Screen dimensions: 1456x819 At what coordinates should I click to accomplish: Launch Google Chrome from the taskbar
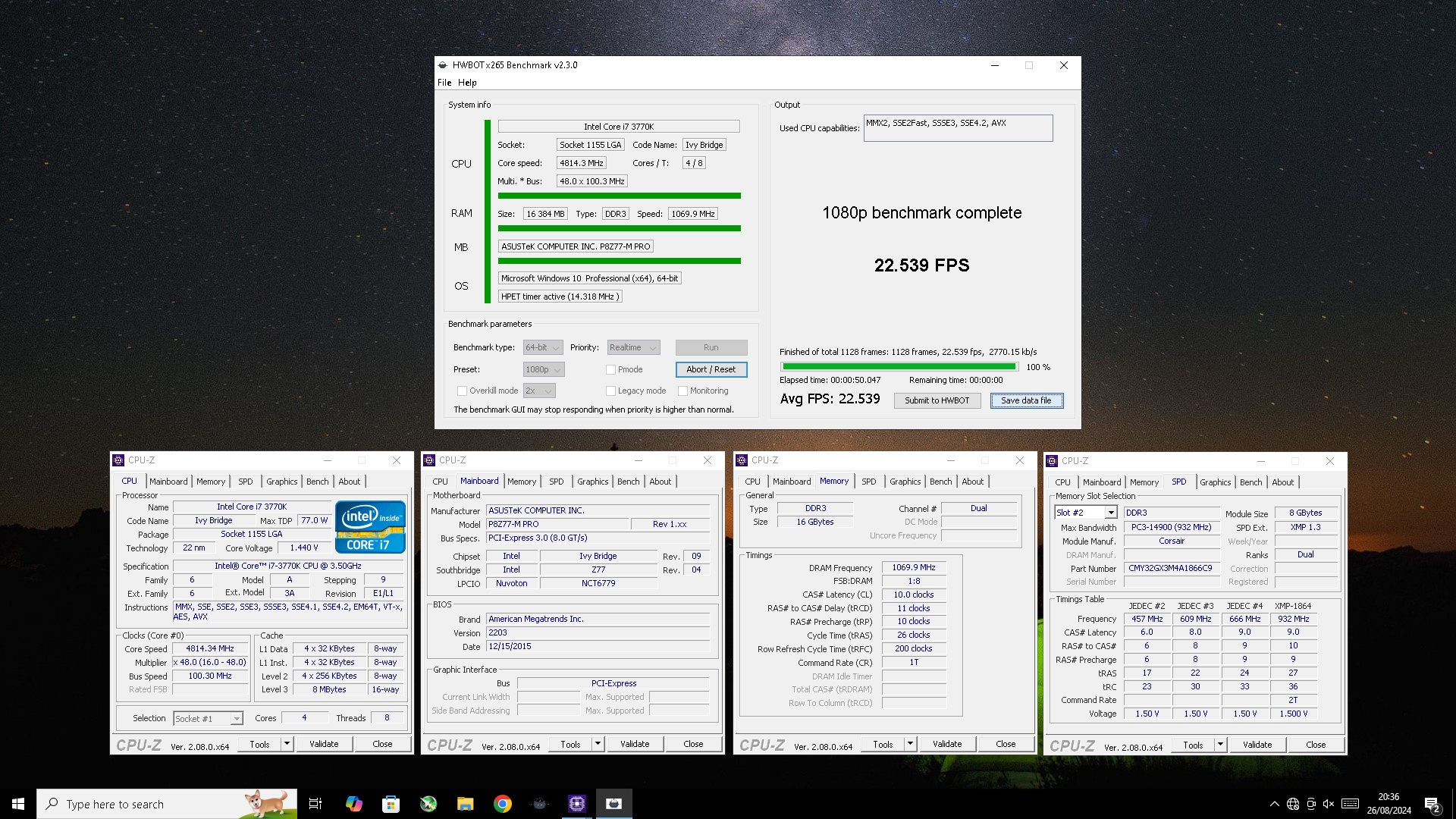503,804
